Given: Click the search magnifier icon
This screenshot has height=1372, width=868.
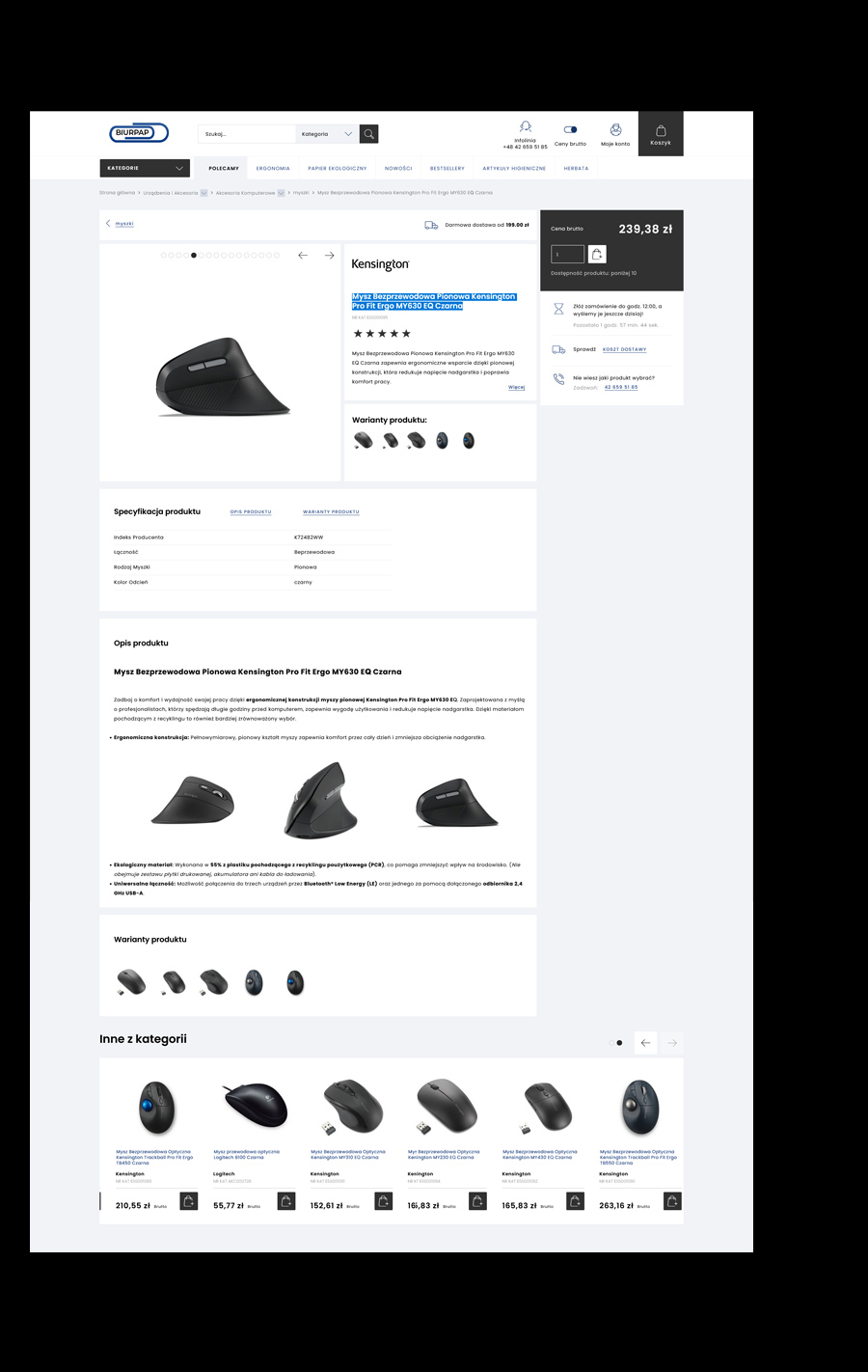Looking at the screenshot, I should click(x=368, y=134).
